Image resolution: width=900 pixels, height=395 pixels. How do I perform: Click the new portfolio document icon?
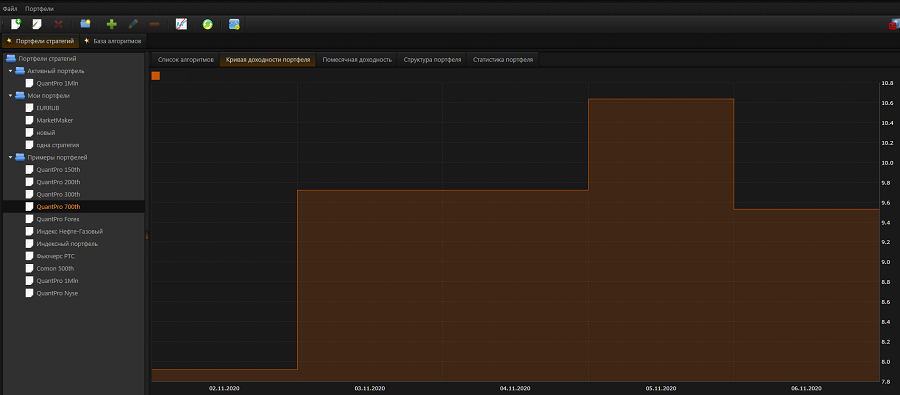coord(16,24)
